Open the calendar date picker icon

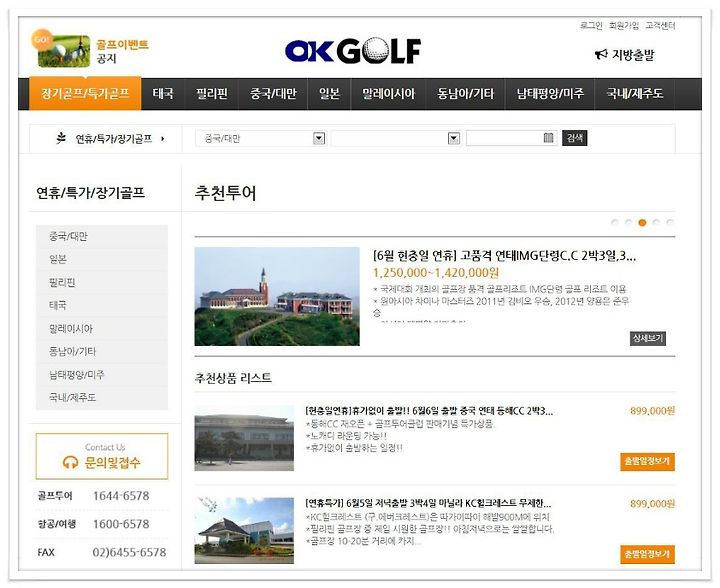click(x=548, y=138)
